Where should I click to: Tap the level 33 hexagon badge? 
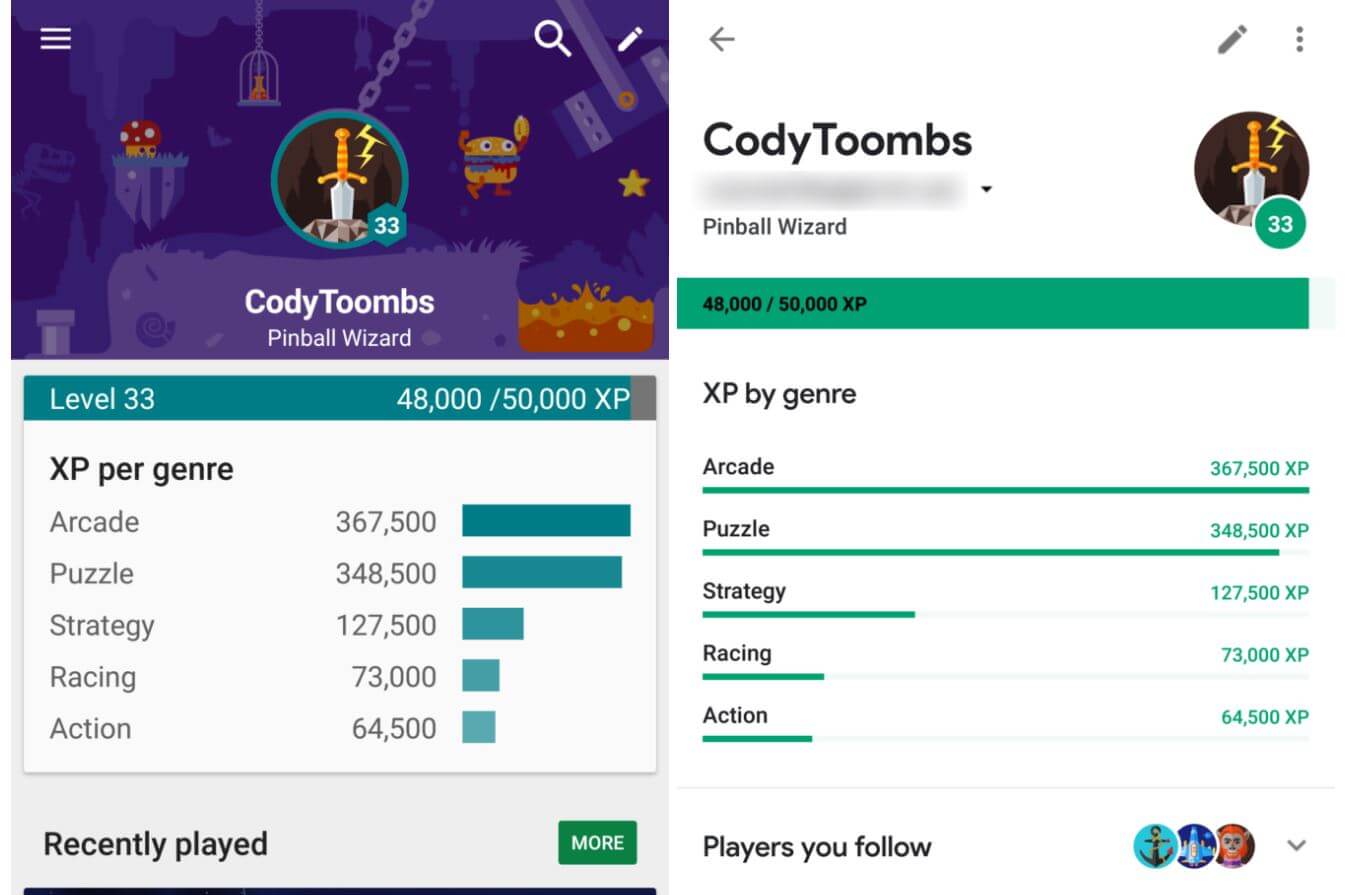click(x=386, y=226)
